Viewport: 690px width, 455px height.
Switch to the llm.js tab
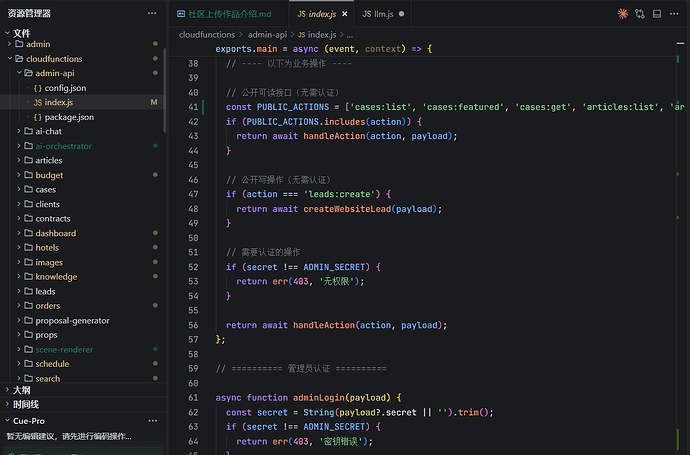pyautogui.click(x=383, y=14)
